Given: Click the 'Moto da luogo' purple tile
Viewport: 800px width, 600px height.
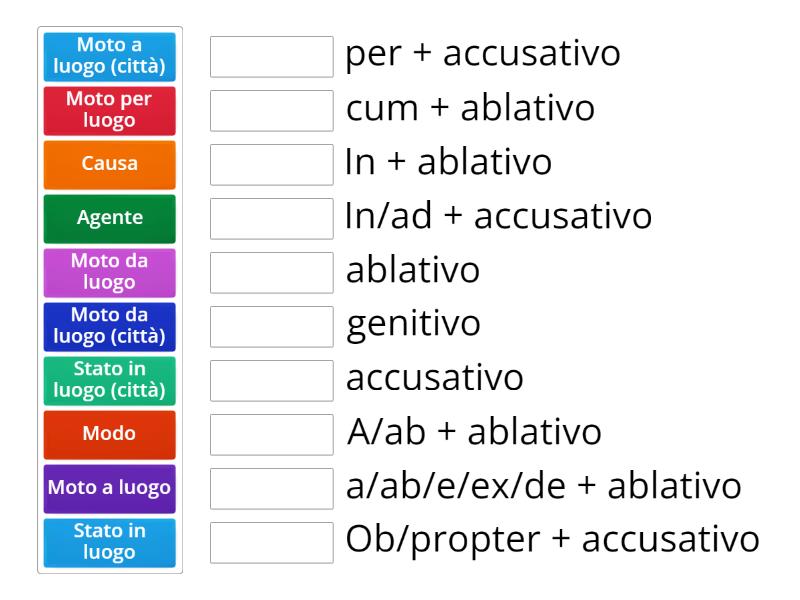Looking at the screenshot, I should click(109, 270).
